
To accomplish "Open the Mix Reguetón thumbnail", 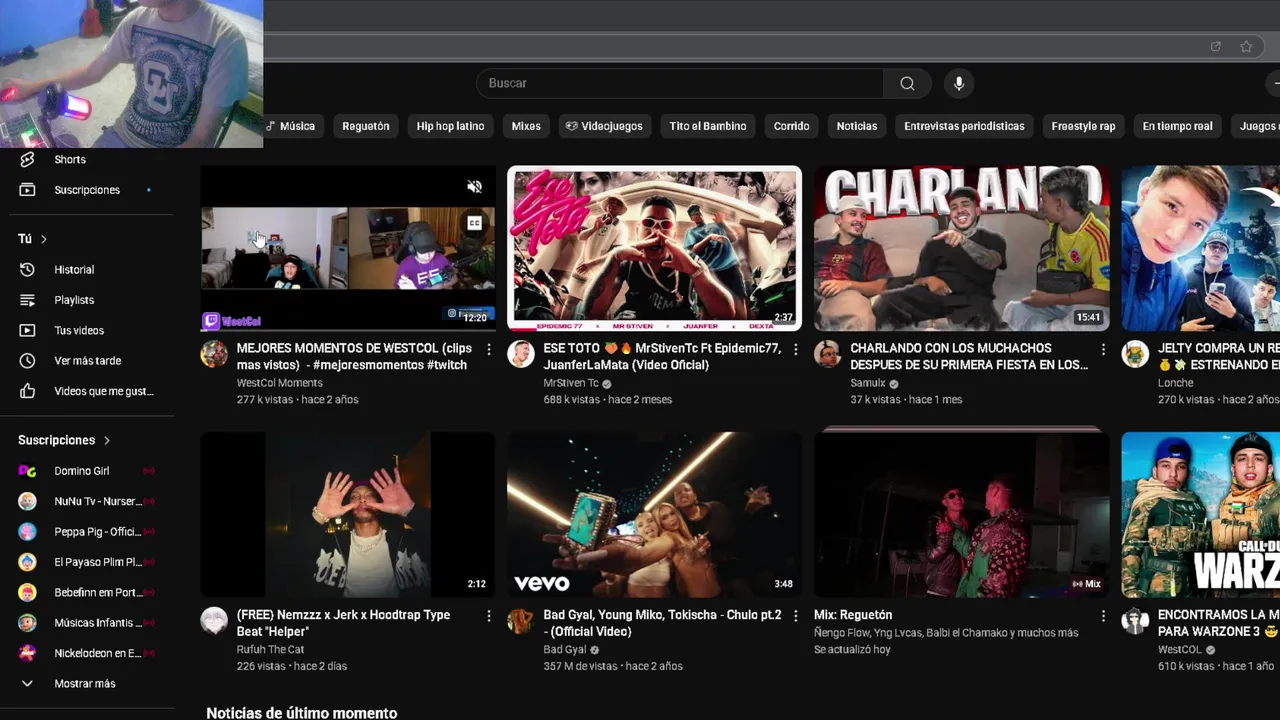I will pyautogui.click(x=961, y=513).
